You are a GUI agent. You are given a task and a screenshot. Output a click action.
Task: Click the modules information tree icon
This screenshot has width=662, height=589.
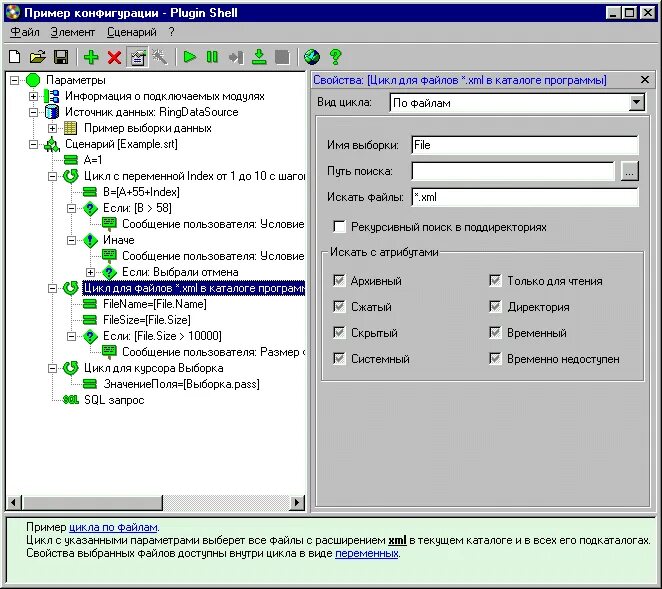(52, 96)
